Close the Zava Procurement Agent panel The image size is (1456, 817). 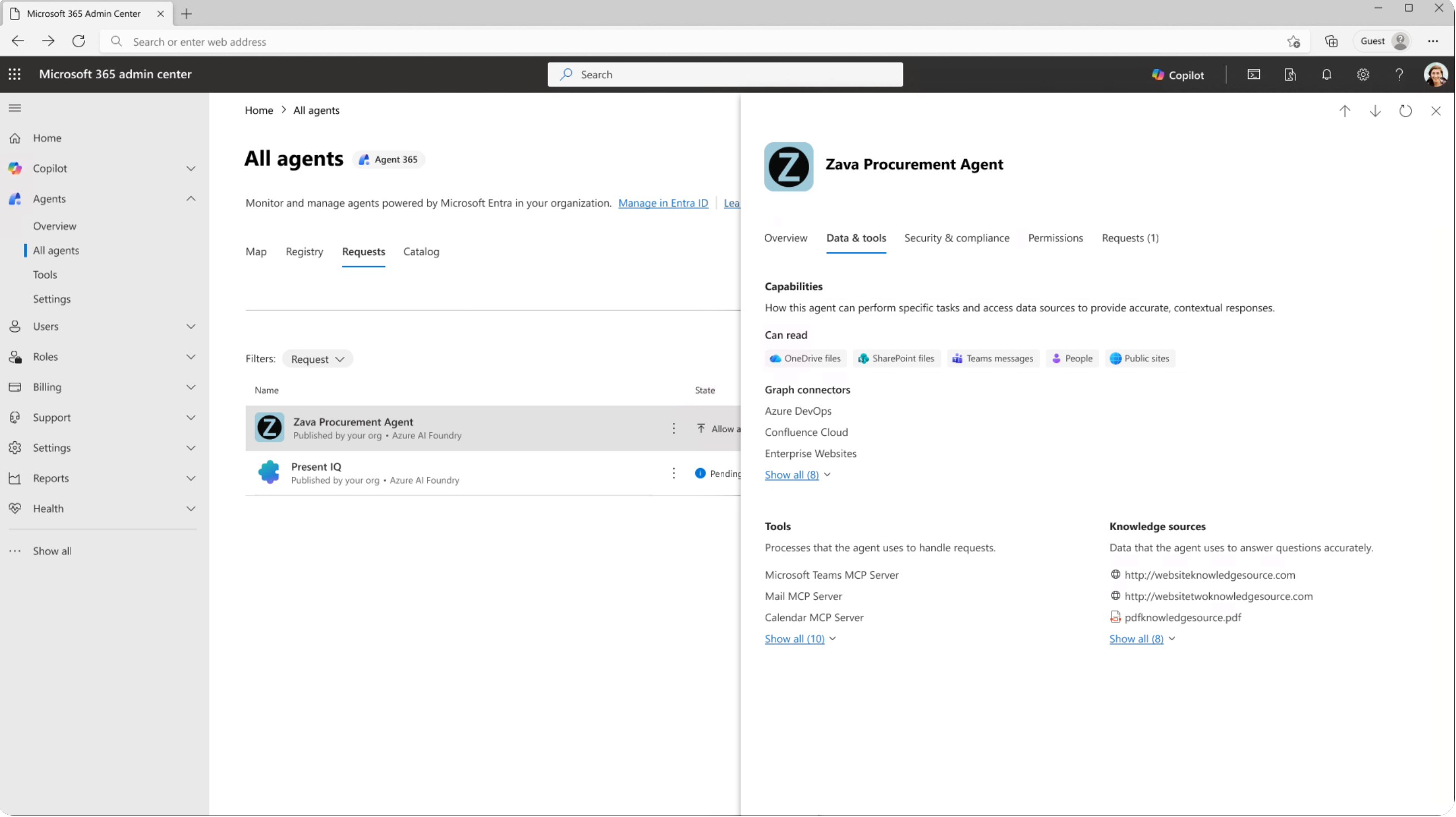(x=1436, y=111)
